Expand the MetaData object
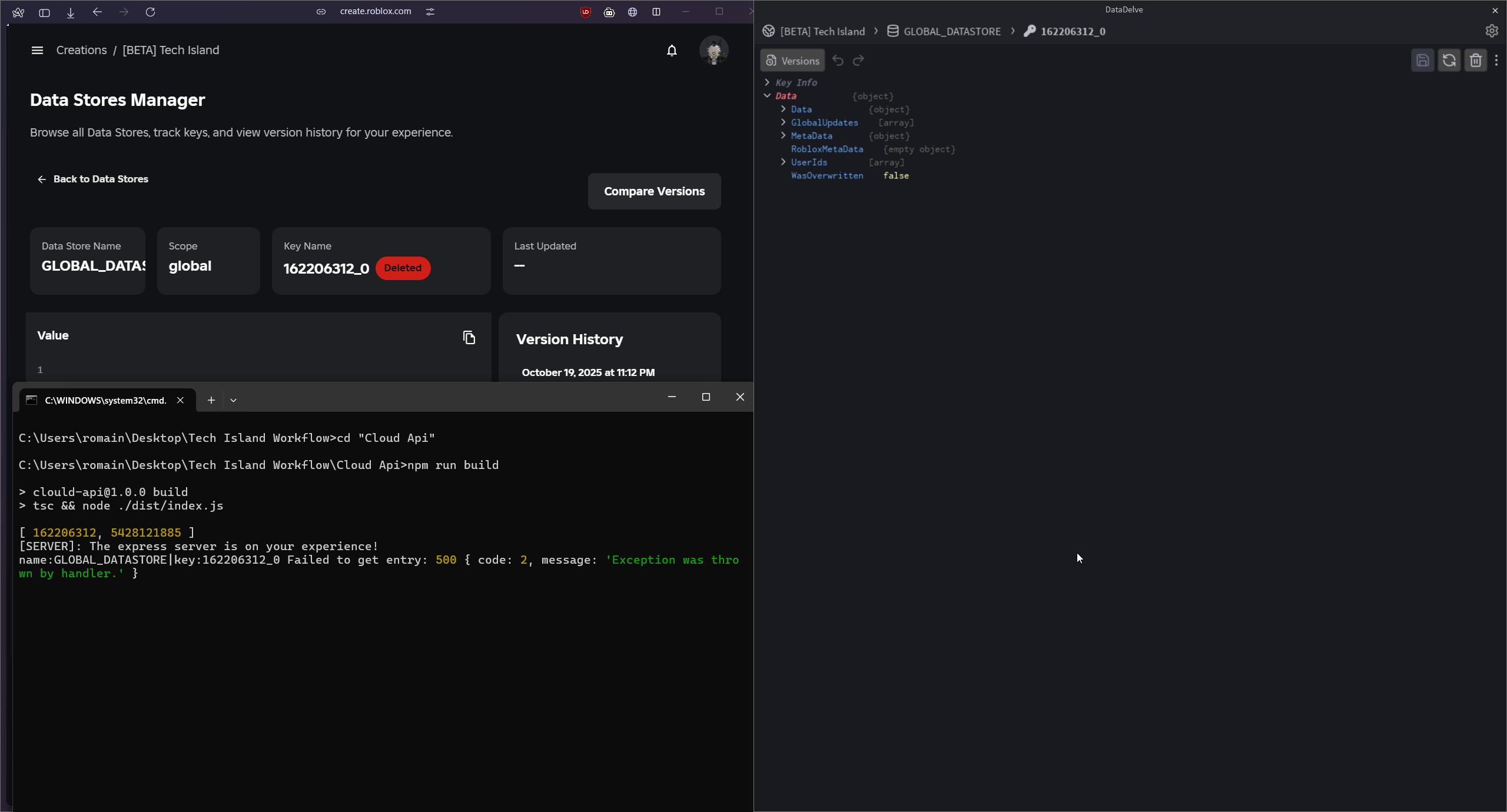This screenshot has height=812, width=1507. tap(783, 135)
